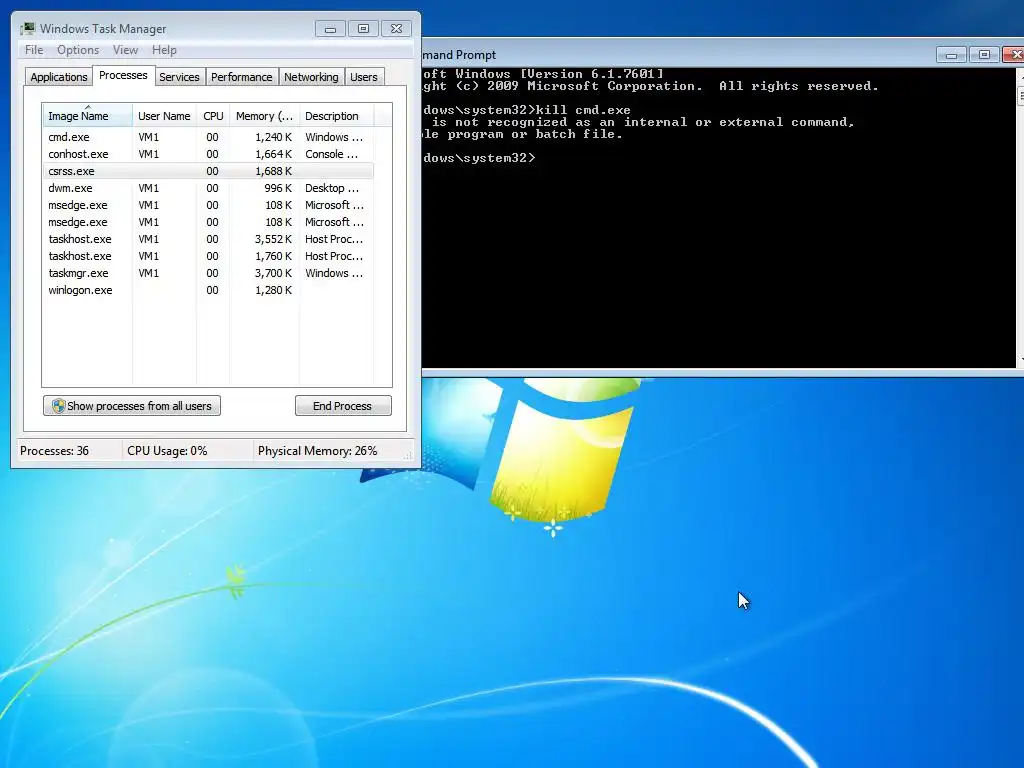Screen dimensions: 1024x768
Task: Click the Command Prompt vertical scrollbar
Action: coord(1020,217)
